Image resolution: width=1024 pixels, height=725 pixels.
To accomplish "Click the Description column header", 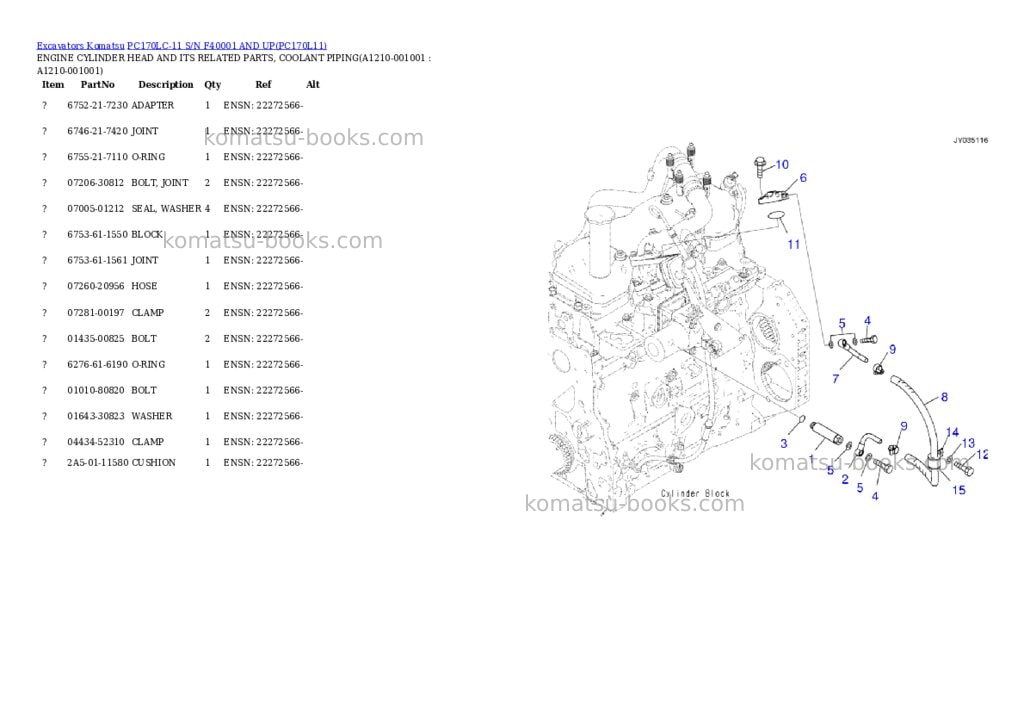I will click(x=166, y=85).
